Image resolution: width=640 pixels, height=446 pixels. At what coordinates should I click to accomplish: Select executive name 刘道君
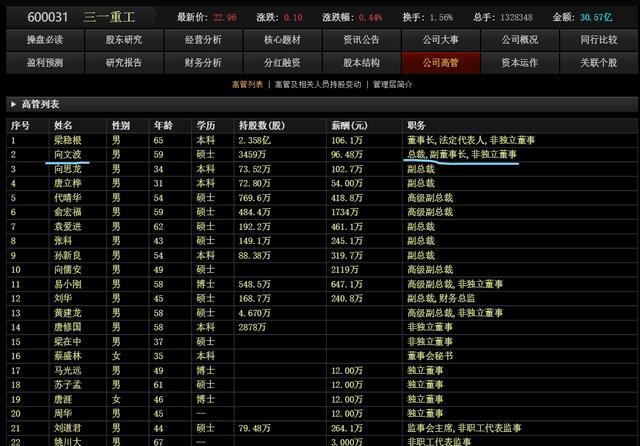68,428
